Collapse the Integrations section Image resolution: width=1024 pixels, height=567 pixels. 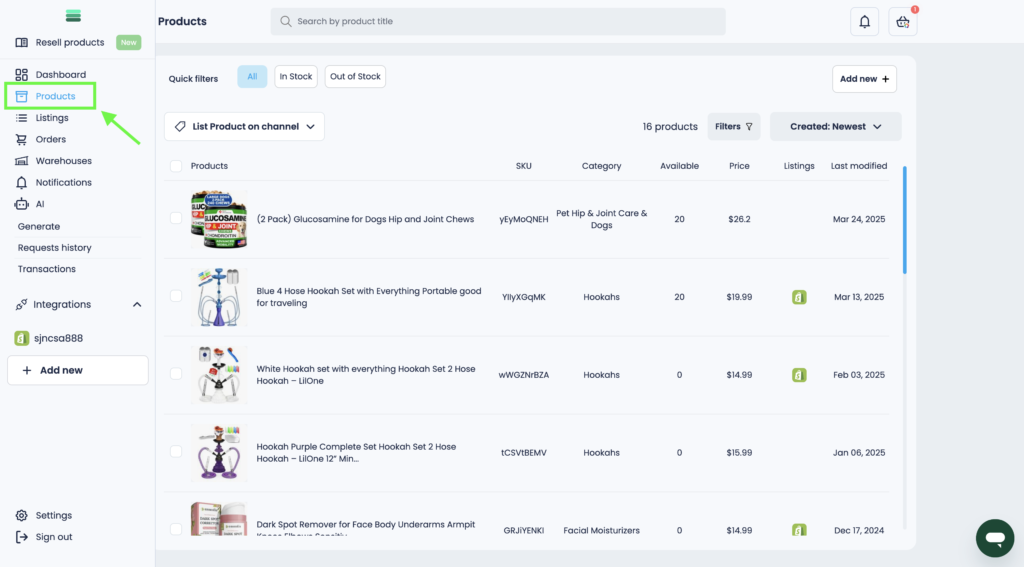[137, 305]
